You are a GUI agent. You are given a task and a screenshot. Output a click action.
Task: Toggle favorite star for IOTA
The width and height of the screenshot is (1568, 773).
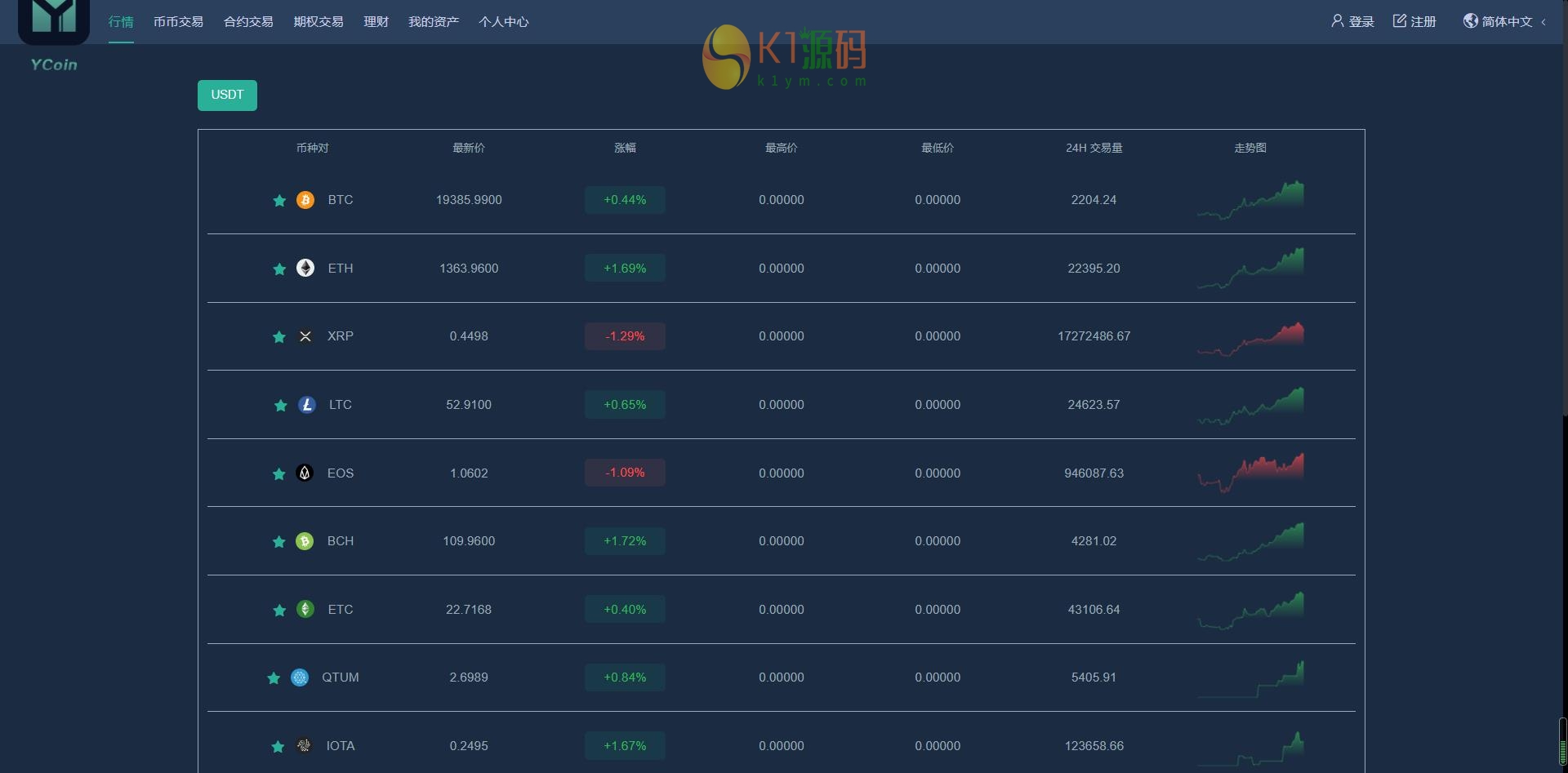(x=278, y=747)
